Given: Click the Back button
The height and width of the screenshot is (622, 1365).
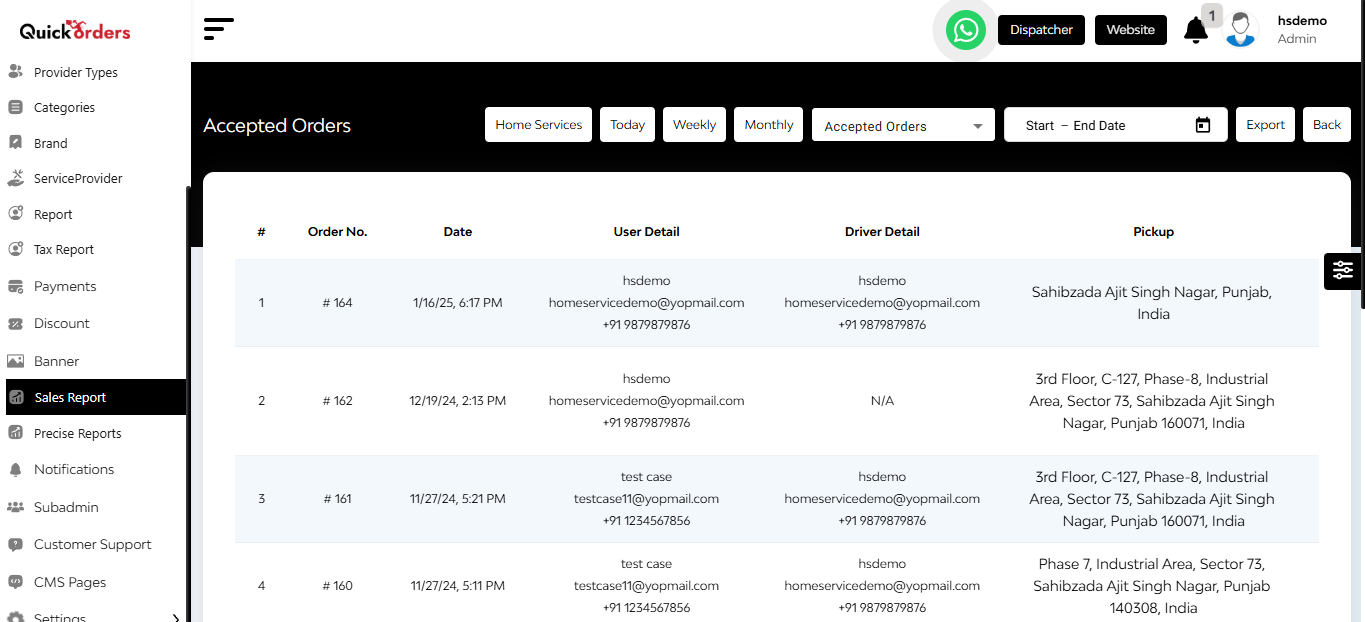Looking at the screenshot, I should coord(1327,125).
